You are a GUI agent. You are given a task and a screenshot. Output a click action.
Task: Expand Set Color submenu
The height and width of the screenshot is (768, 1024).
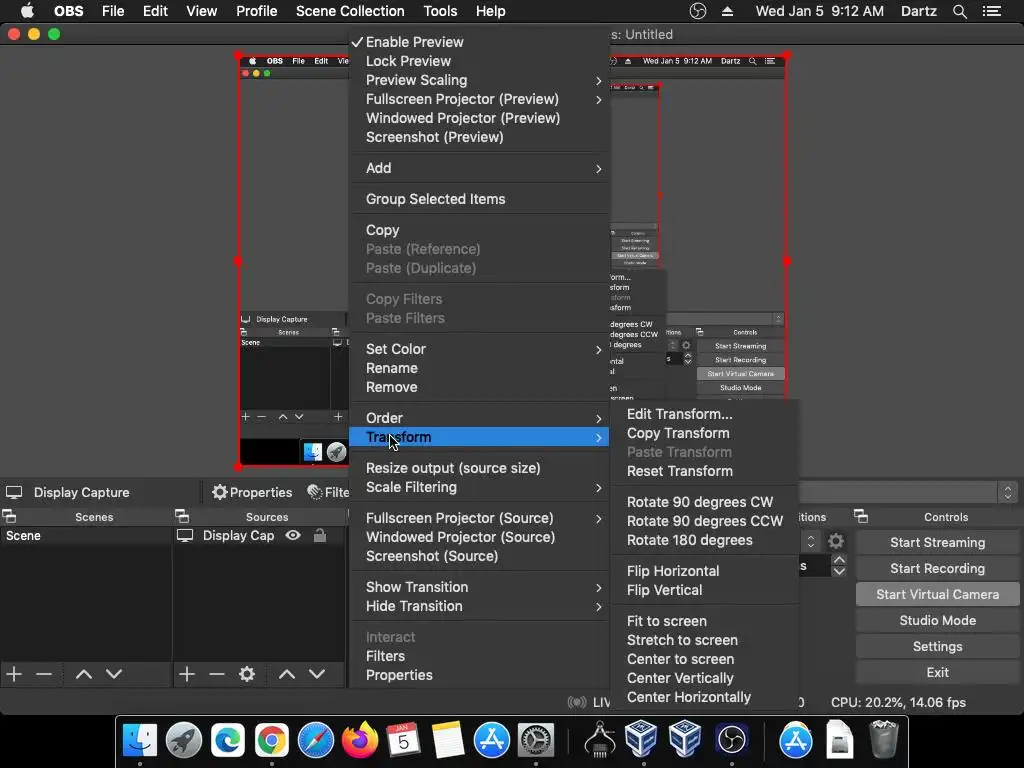coord(479,349)
